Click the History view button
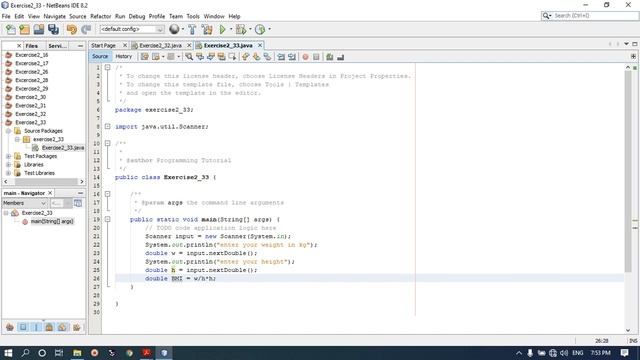The height and width of the screenshot is (360, 640). (x=124, y=57)
